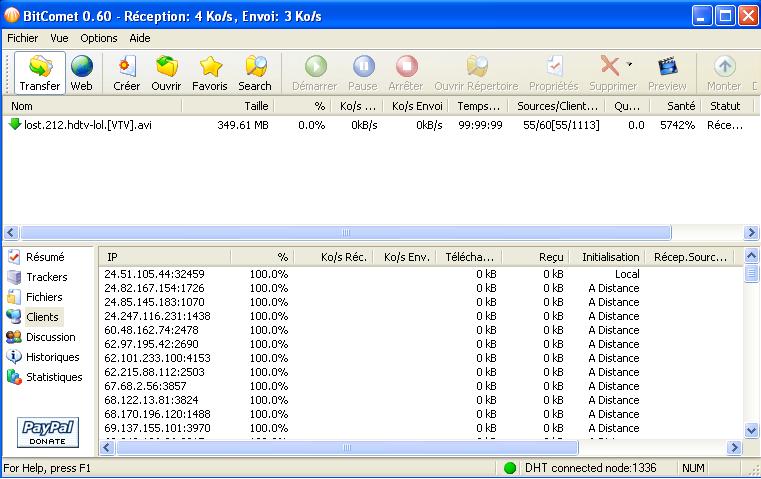Sort peers by IP column
This screenshot has width=761, height=479.
coord(165,257)
